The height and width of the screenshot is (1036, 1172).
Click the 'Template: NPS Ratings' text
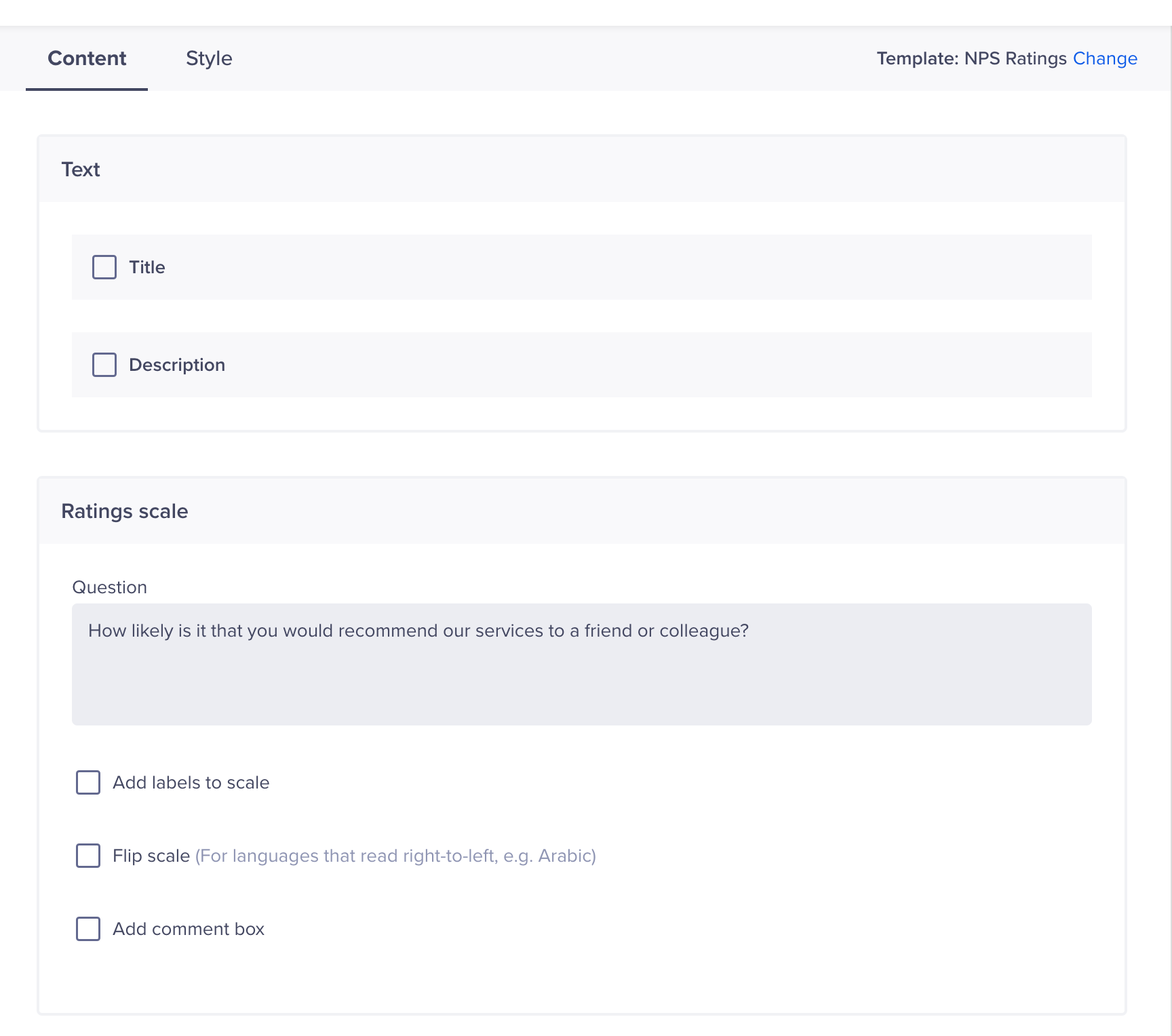971,59
